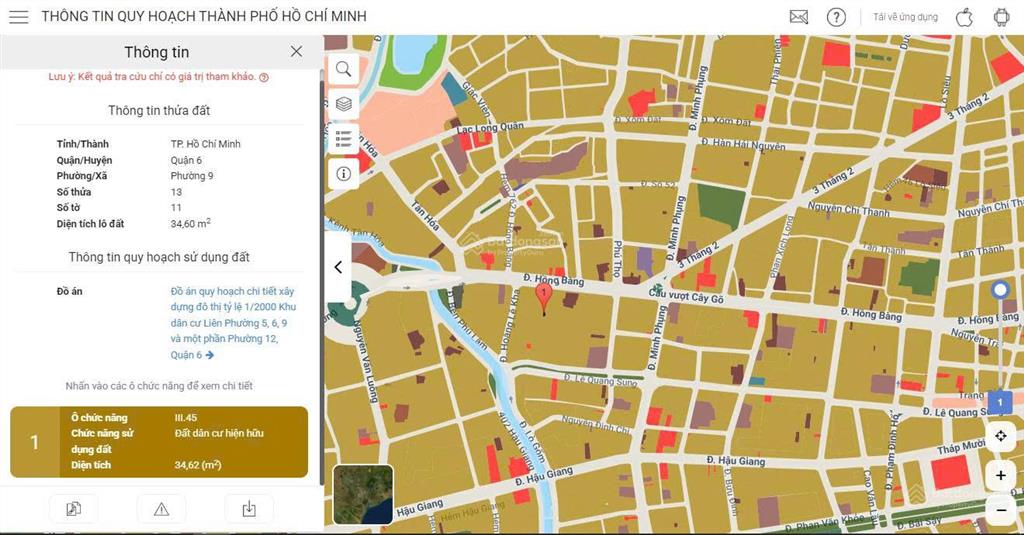Viewport: 1024px width, 535px height.
Task: Show the map legend list
Action: pyautogui.click(x=344, y=138)
